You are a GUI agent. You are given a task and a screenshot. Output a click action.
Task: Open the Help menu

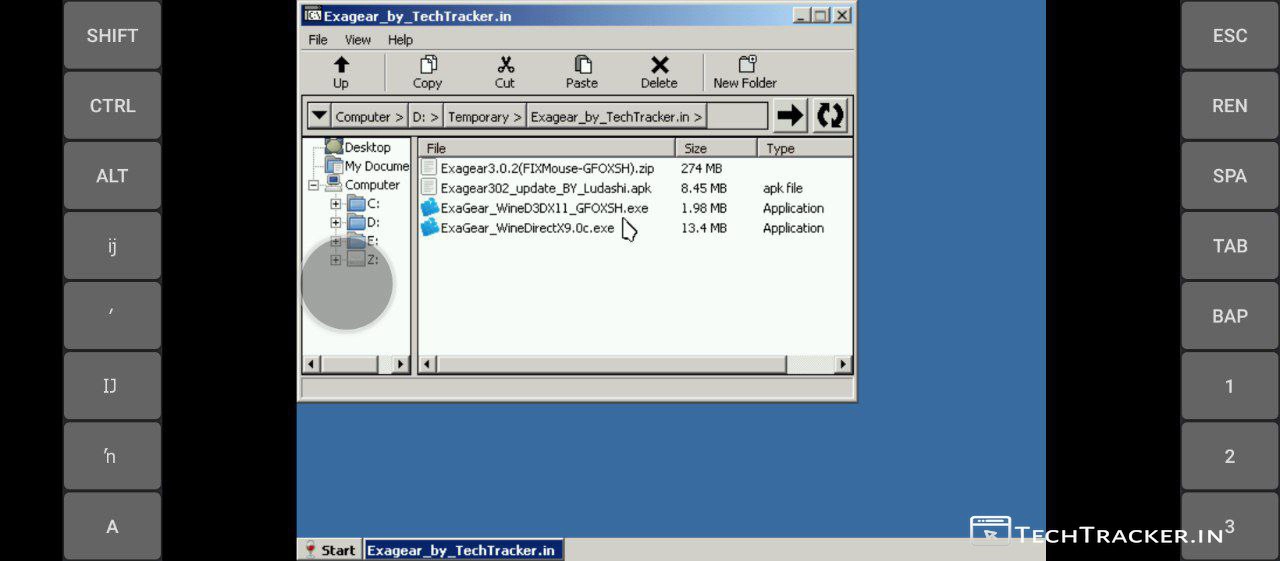[x=400, y=40]
